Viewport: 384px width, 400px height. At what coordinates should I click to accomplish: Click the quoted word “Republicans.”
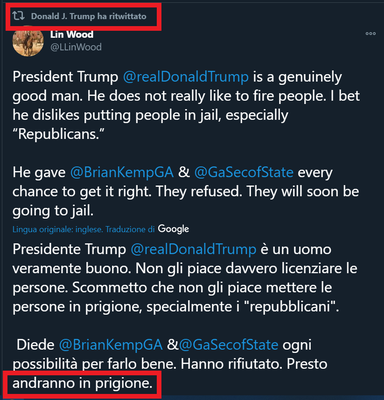58,134
